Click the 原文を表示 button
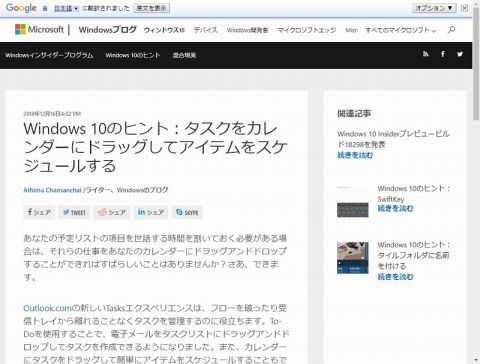 pos(151,8)
